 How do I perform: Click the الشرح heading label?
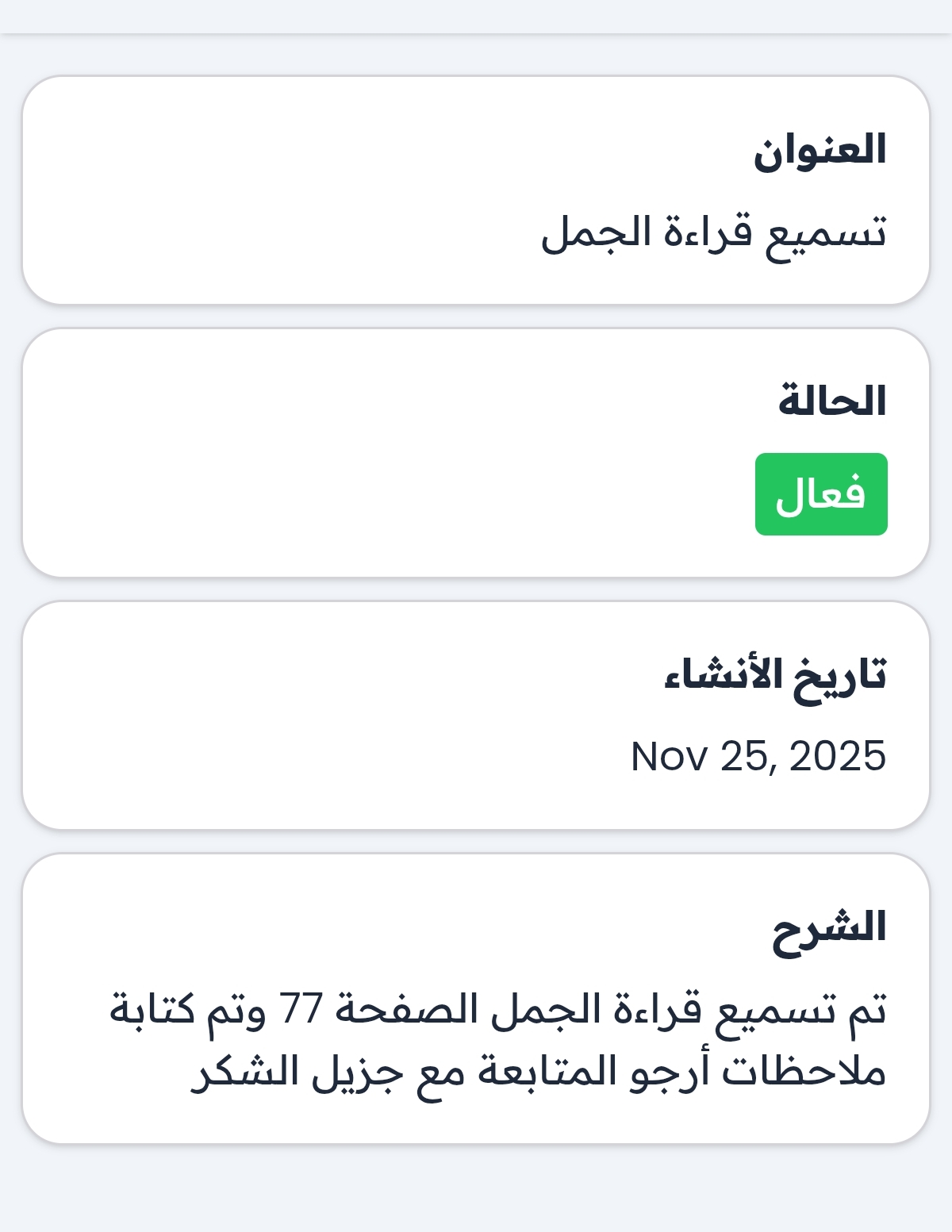(829, 927)
